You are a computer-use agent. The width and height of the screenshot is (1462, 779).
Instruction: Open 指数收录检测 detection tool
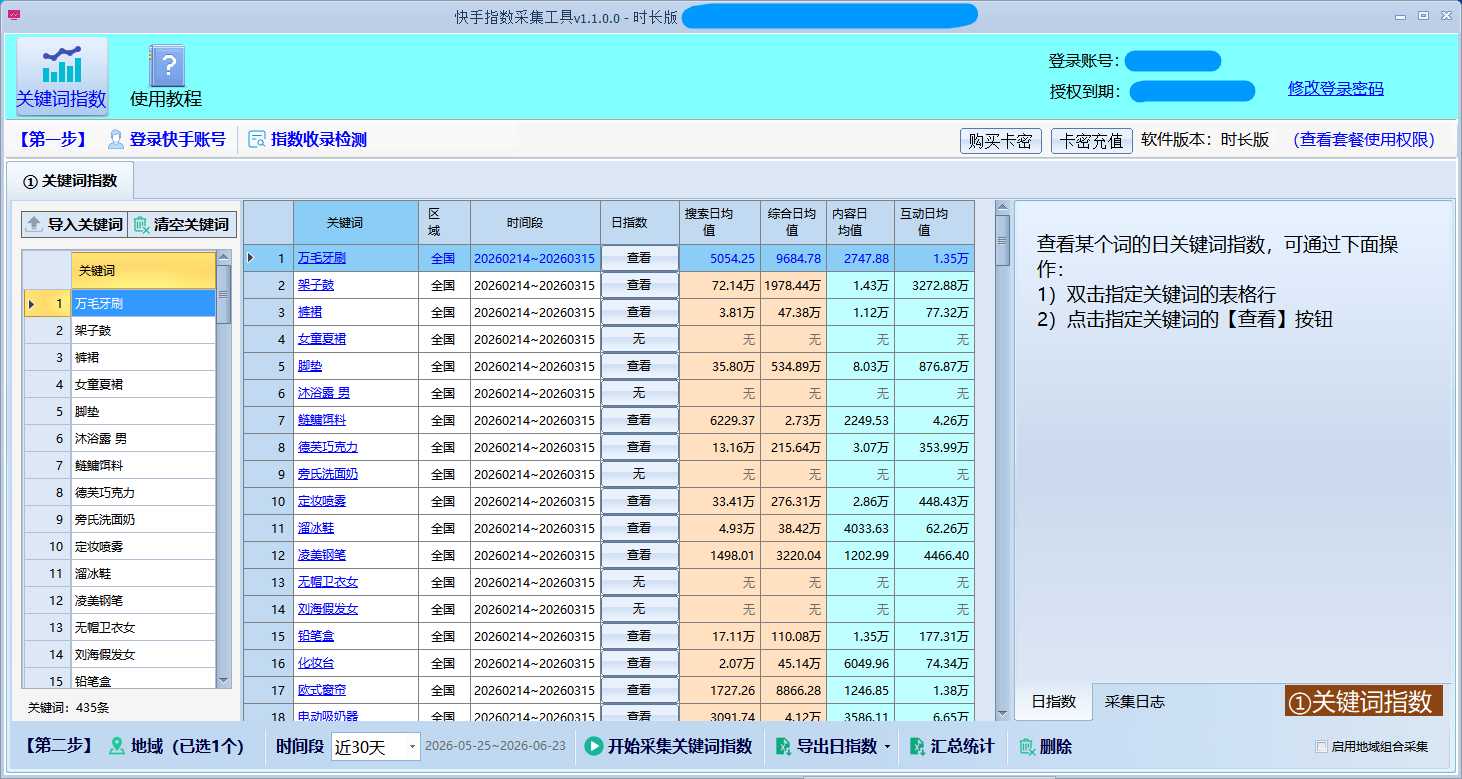pos(307,139)
